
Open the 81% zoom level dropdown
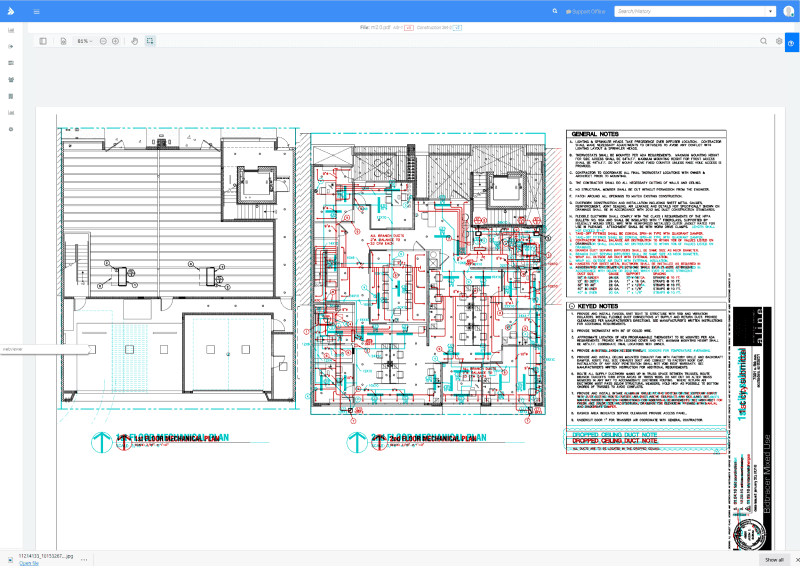click(x=84, y=41)
